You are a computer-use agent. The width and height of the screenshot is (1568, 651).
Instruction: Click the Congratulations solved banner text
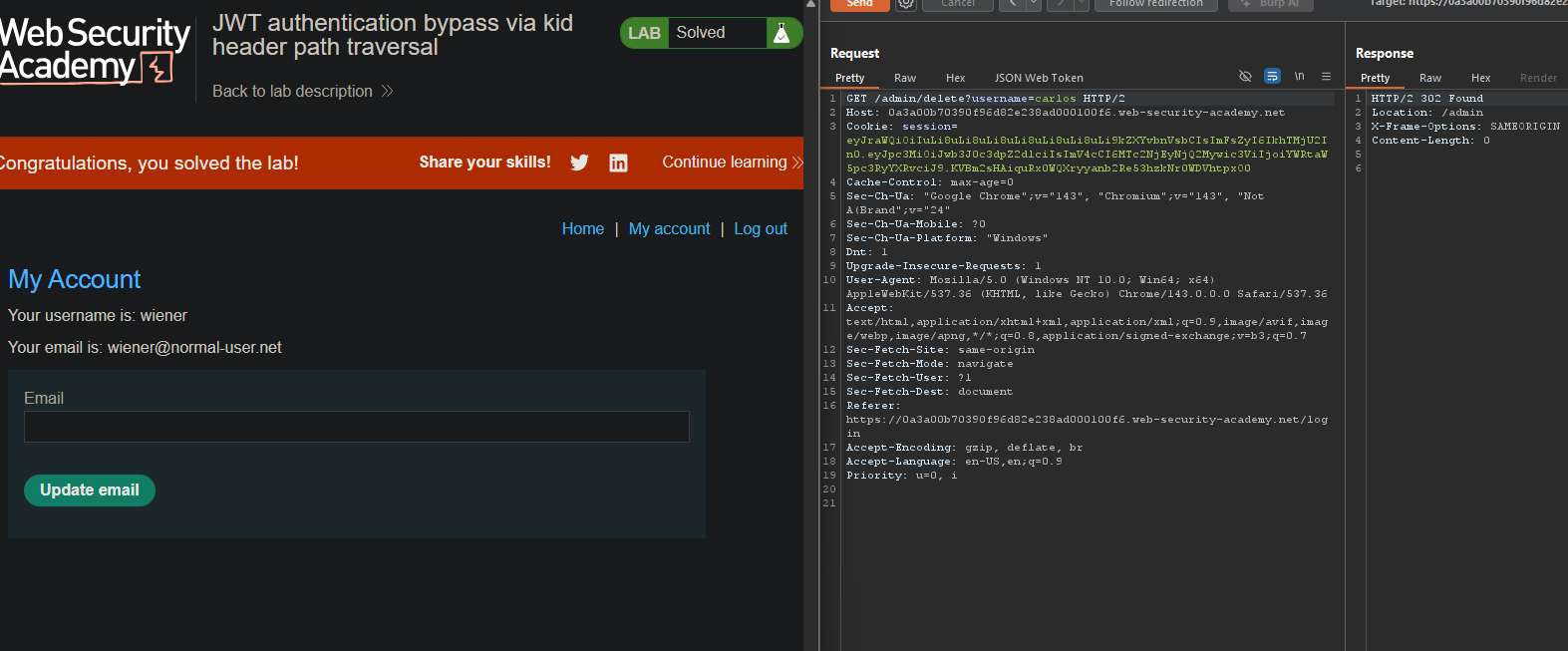[x=149, y=163]
